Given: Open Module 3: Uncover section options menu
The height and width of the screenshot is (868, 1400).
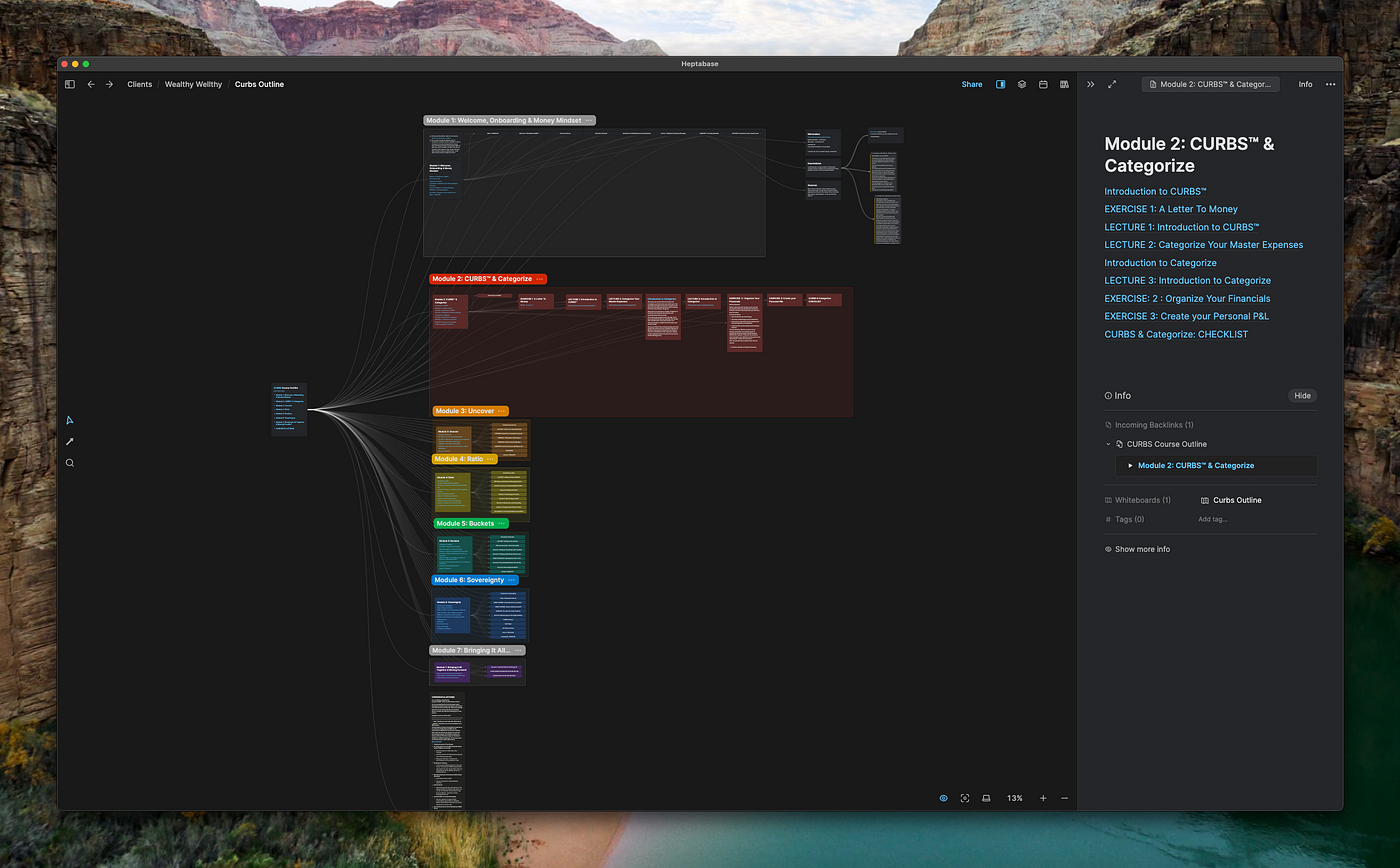Looking at the screenshot, I should pyautogui.click(x=501, y=411).
